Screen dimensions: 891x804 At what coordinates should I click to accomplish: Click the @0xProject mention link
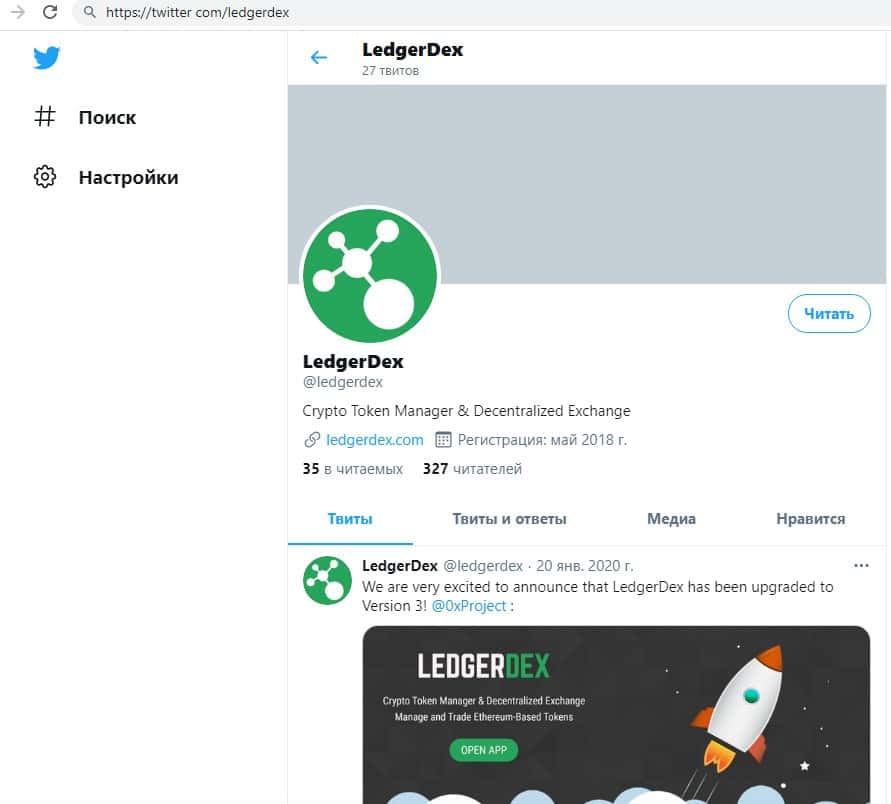point(469,606)
